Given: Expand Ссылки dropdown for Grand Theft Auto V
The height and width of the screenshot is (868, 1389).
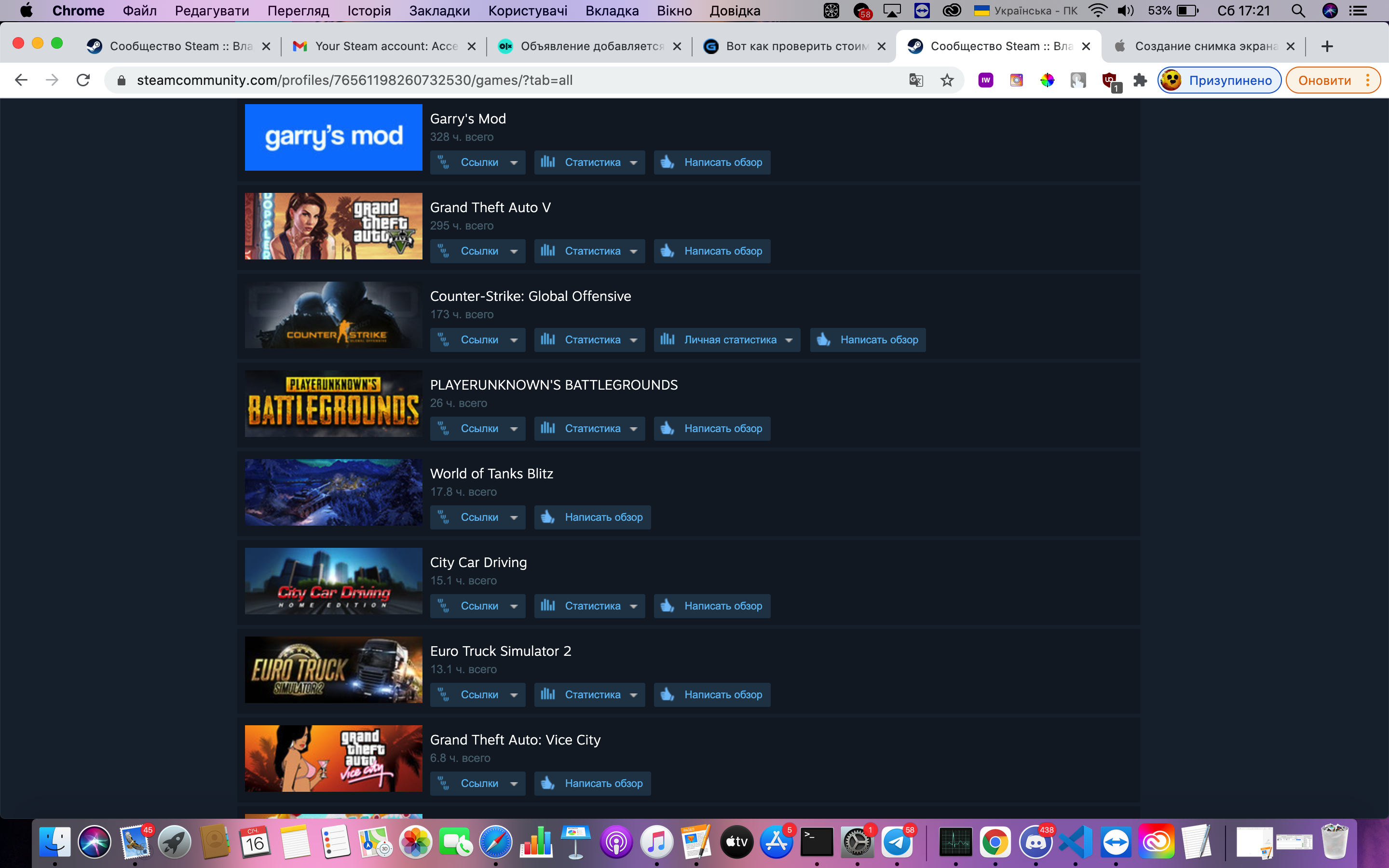Looking at the screenshot, I should [x=477, y=251].
